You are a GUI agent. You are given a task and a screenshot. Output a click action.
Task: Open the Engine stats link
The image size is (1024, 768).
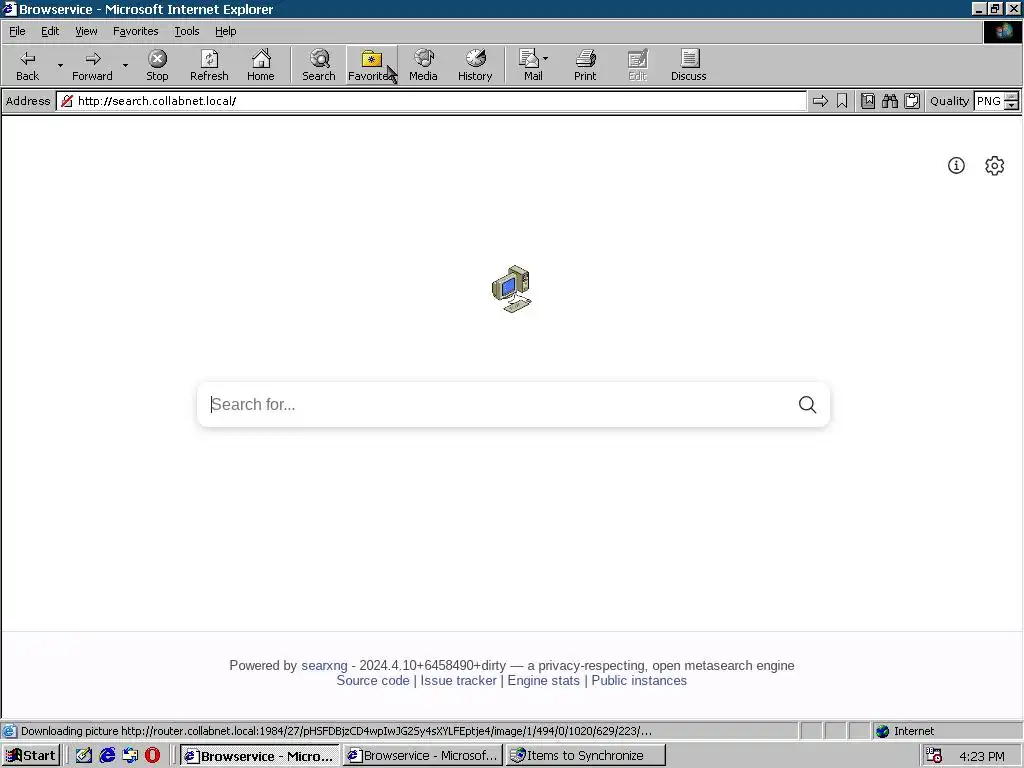[x=543, y=680]
